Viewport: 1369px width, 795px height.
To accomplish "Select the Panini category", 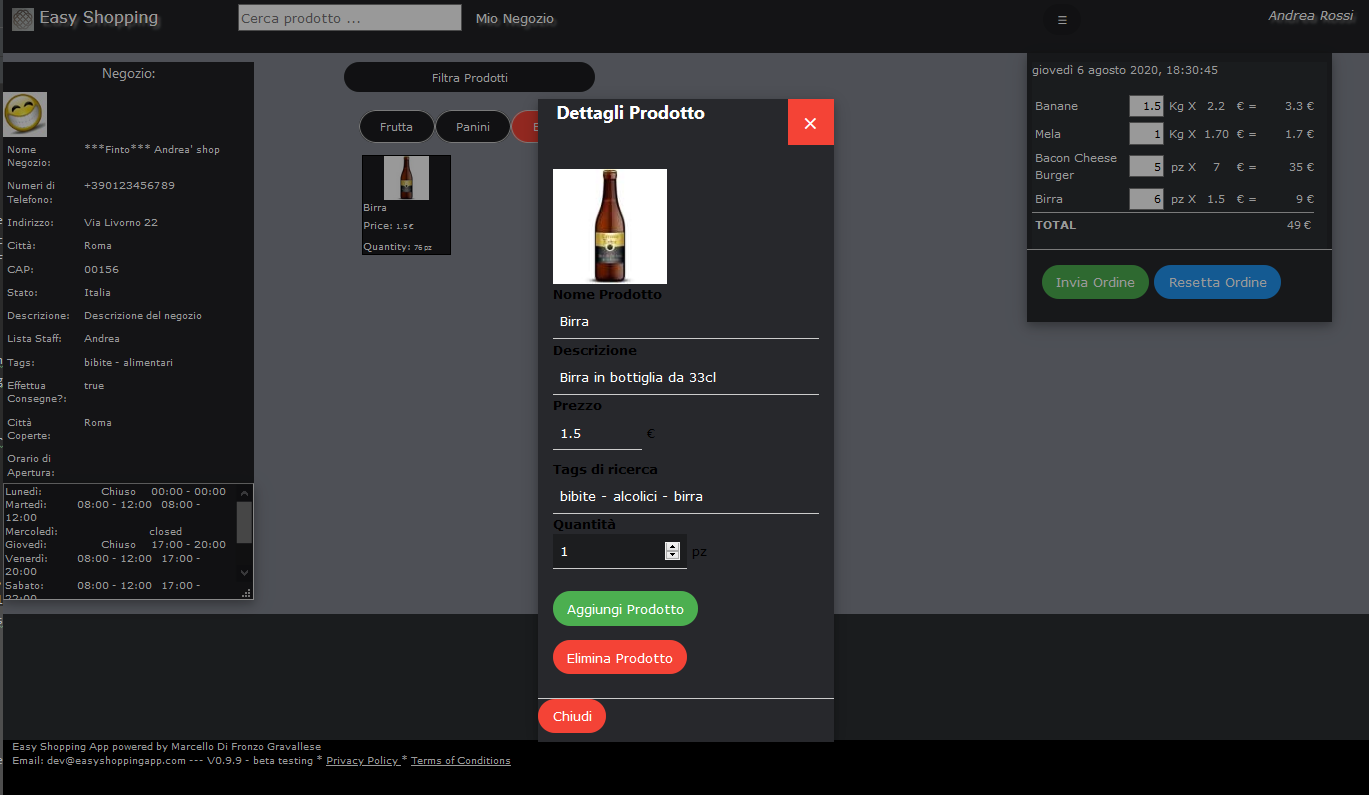I will coord(473,127).
